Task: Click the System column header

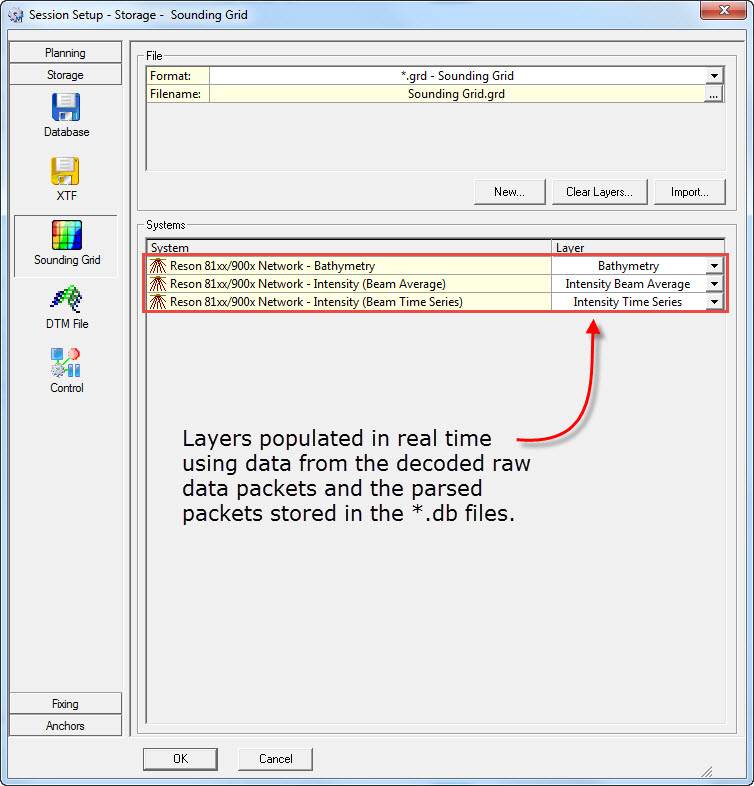Action: coord(349,248)
